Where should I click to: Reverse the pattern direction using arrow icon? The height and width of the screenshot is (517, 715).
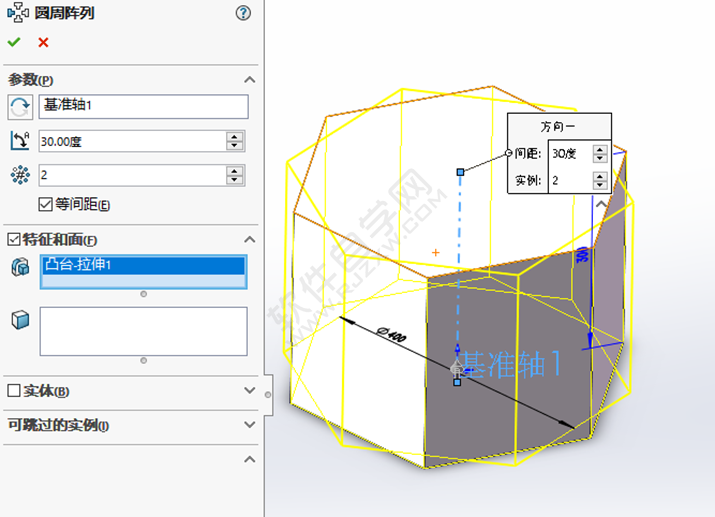pos(20,107)
